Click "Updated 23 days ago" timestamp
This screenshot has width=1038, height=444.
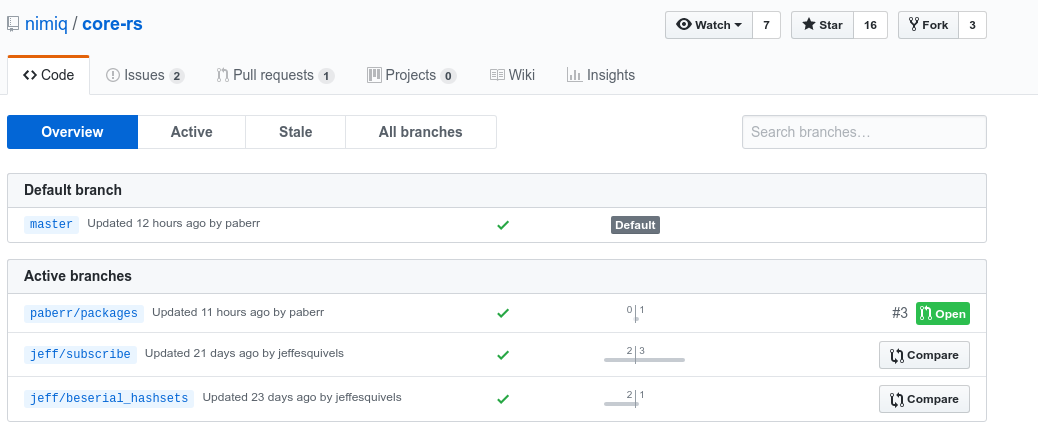click(260, 398)
